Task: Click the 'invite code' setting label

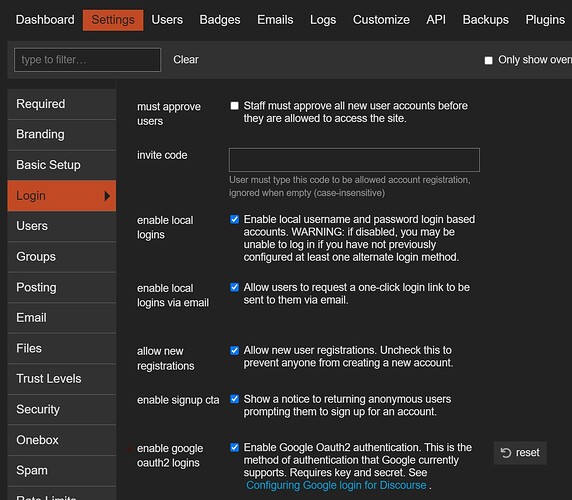Action: pyautogui.click(x=162, y=155)
